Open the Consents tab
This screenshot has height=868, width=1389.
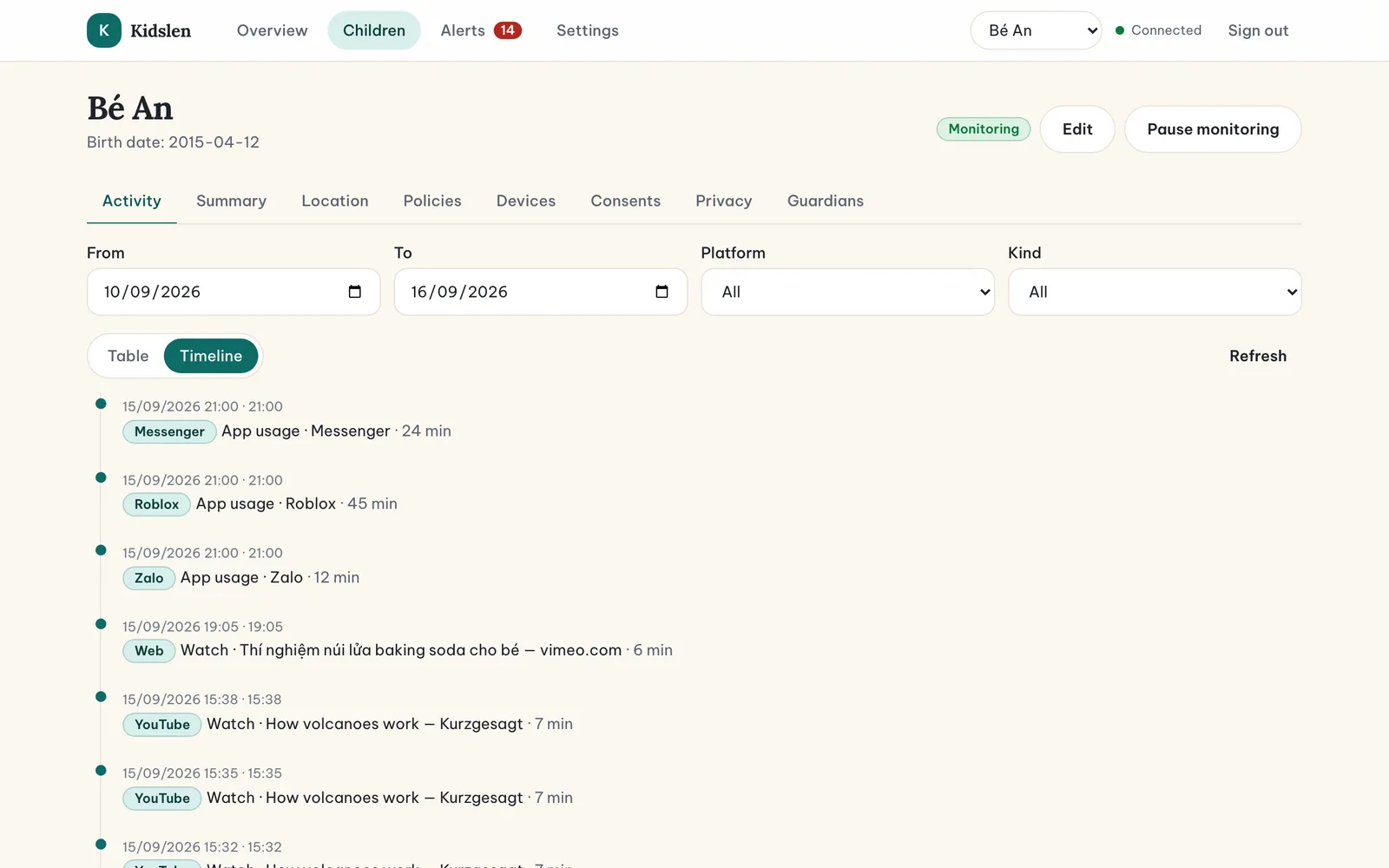(x=626, y=201)
